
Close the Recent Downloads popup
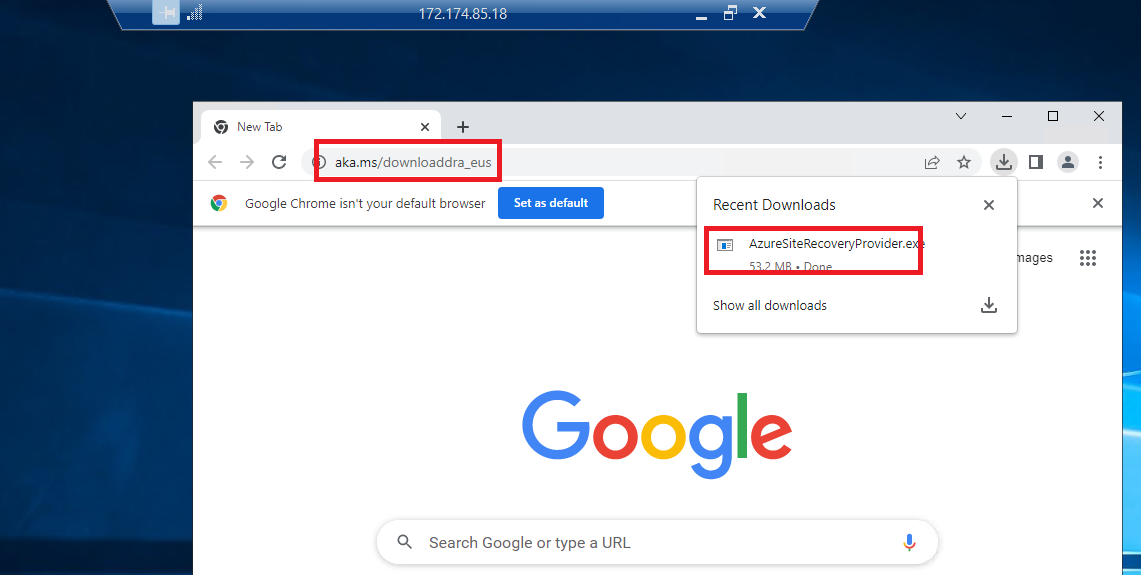988,205
